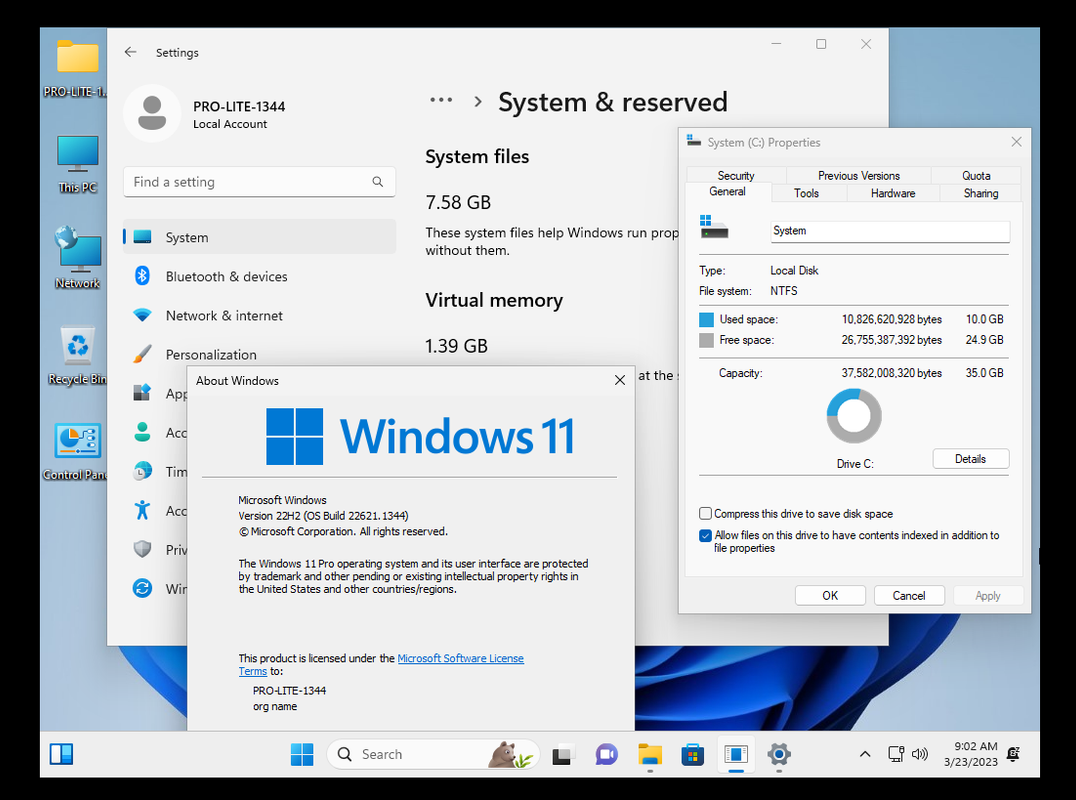Image resolution: width=1076 pixels, height=800 pixels.
Task: Switch to the Tools tab
Action: [806, 193]
